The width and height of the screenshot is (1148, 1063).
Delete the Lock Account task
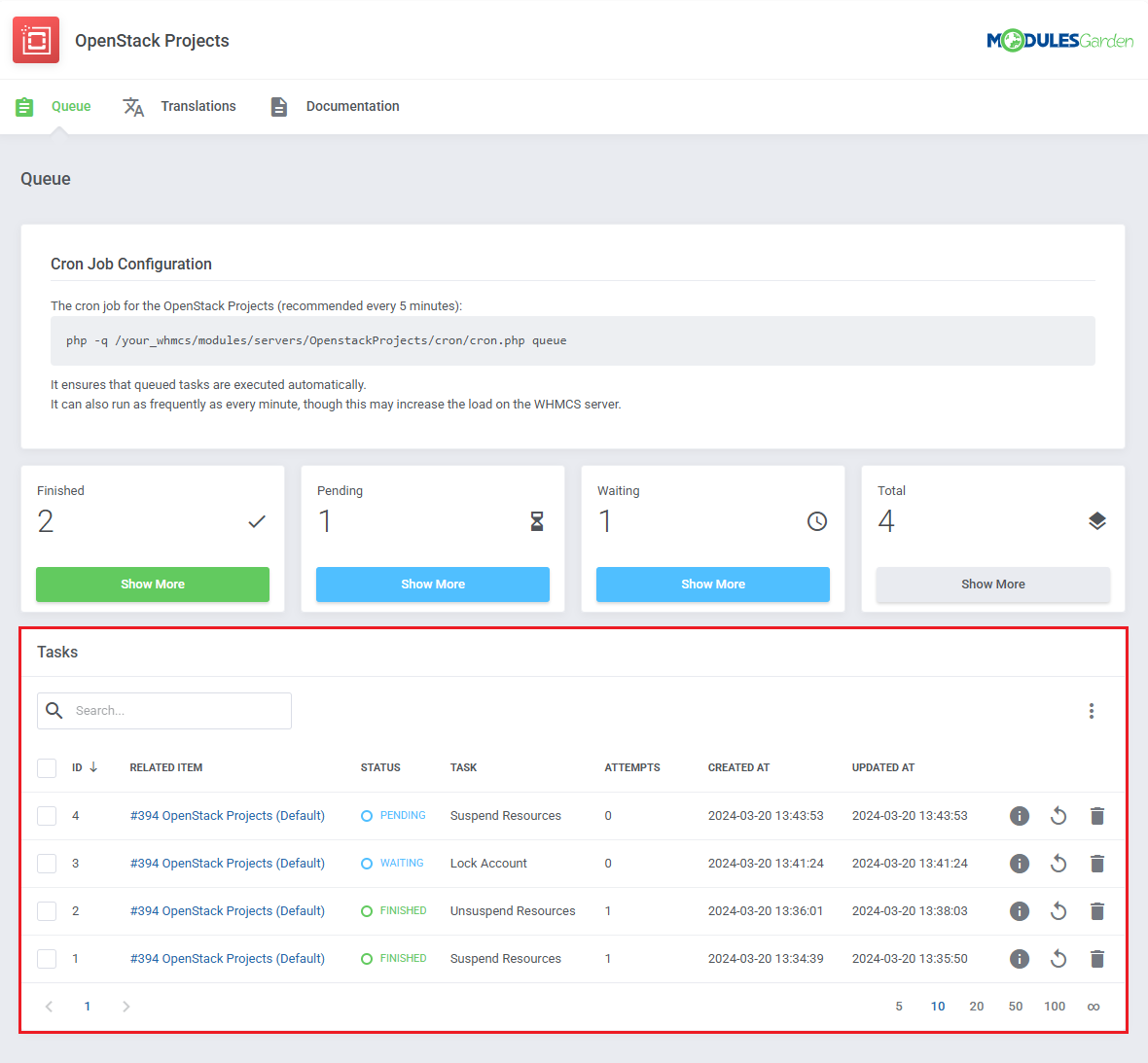[1096, 863]
